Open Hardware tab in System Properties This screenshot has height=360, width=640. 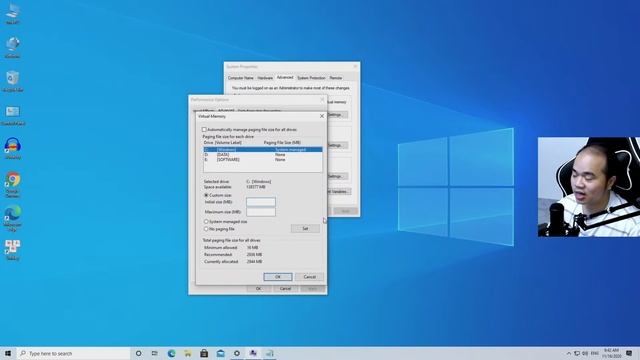click(x=265, y=78)
